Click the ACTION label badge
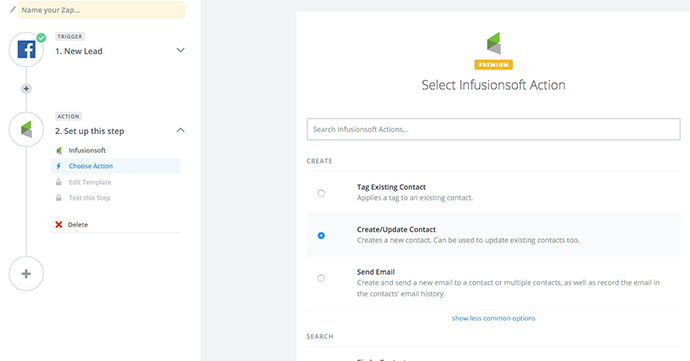This screenshot has height=361, width=690. click(x=68, y=116)
